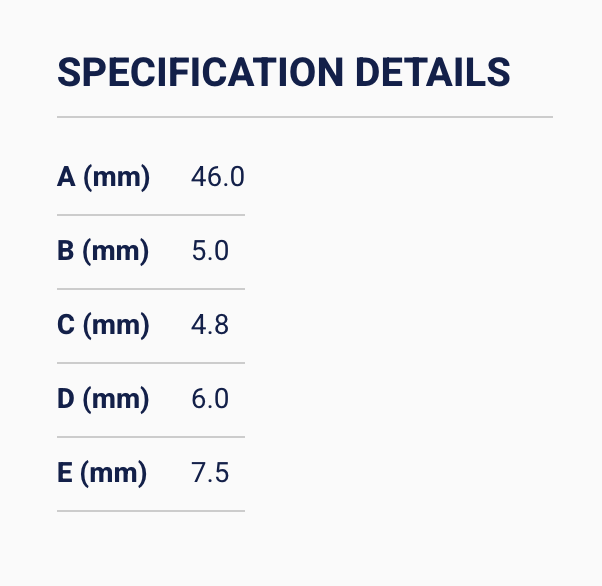Click the divider line below the A row
Screen dimensions: 602x586
pyautogui.click(x=150, y=215)
